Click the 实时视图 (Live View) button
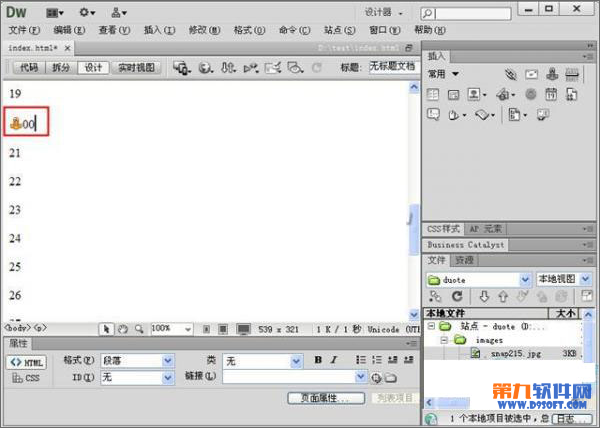Screen dimensions: 600x428 click(136, 67)
